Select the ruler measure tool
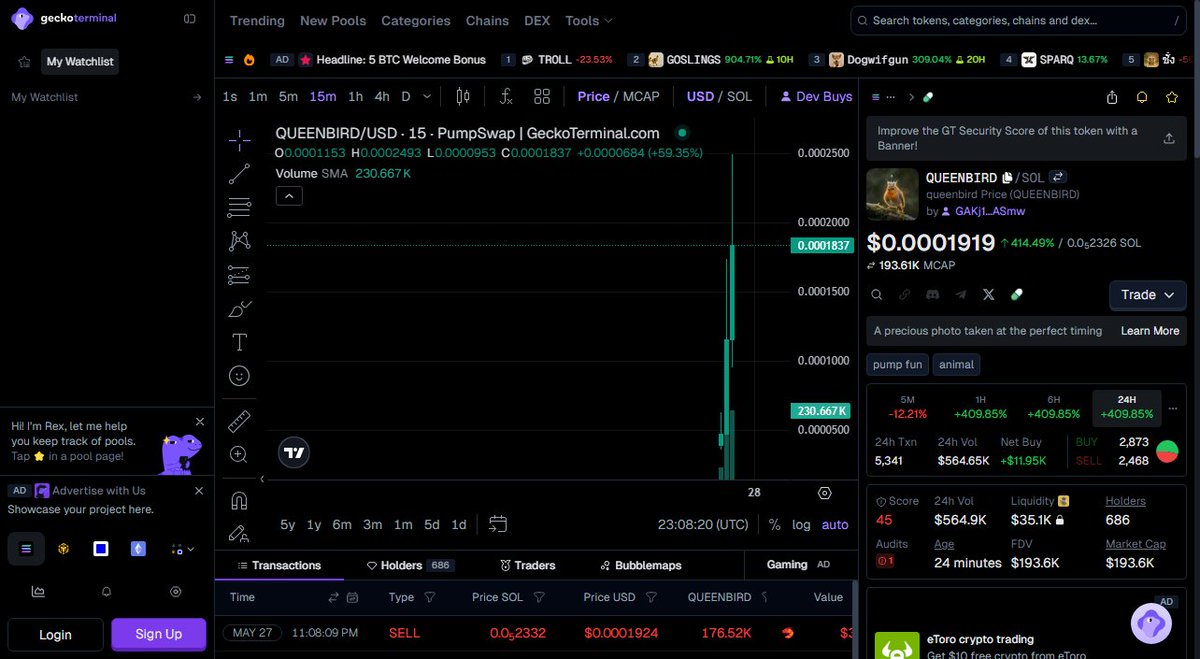The width and height of the screenshot is (1200, 659). (239, 421)
